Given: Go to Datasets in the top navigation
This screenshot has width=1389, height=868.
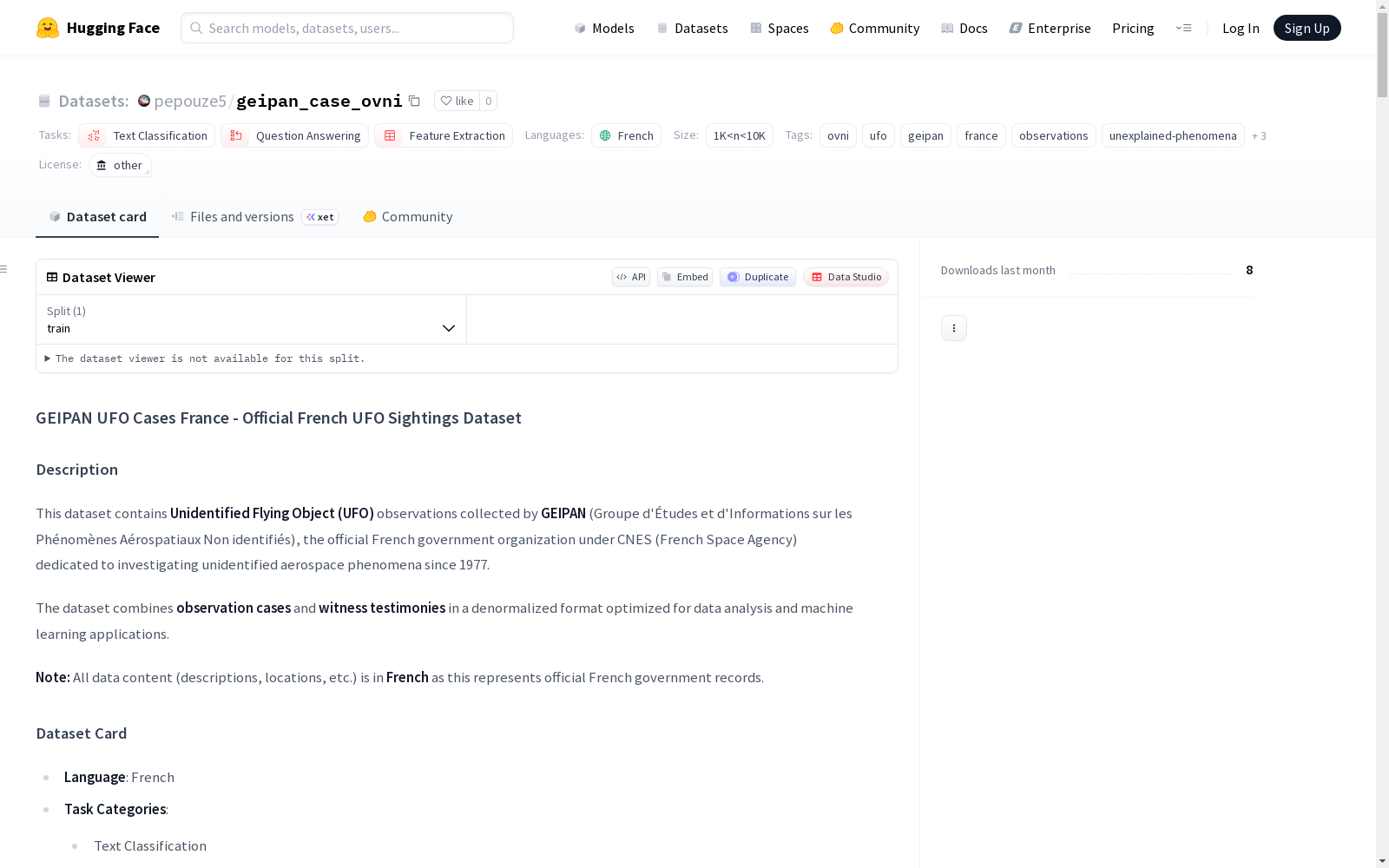Looking at the screenshot, I should coord(692,28).
